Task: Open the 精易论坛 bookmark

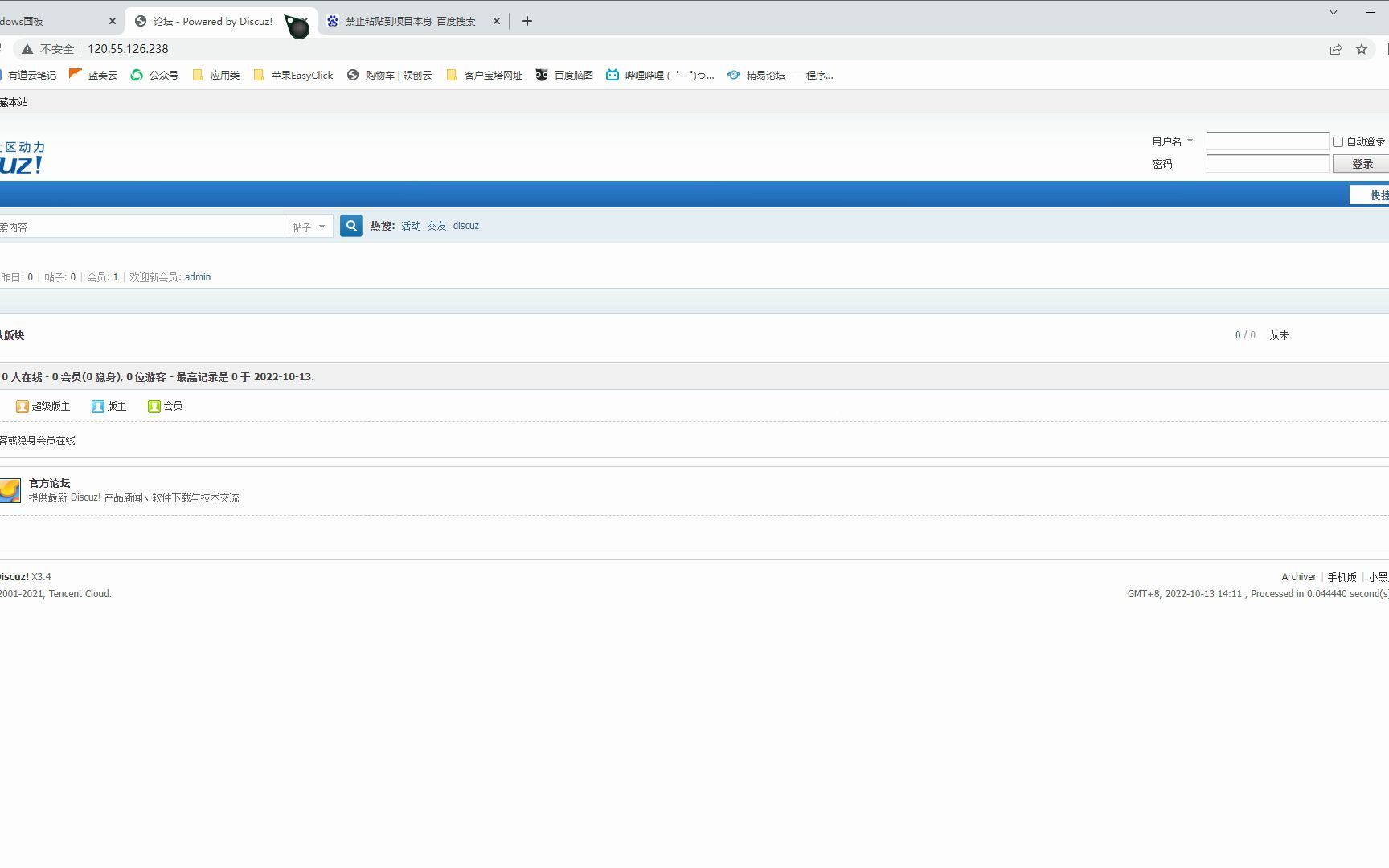Action: 780,75
